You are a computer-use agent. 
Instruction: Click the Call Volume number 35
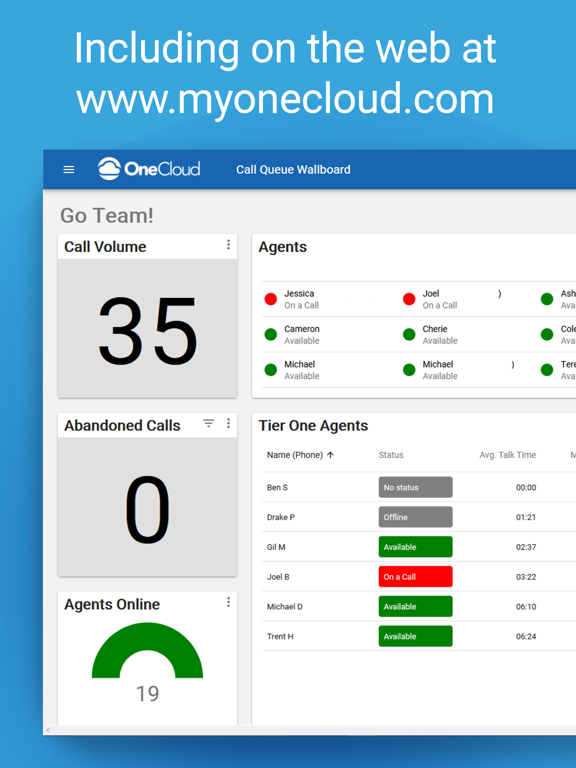click(147, 331)
